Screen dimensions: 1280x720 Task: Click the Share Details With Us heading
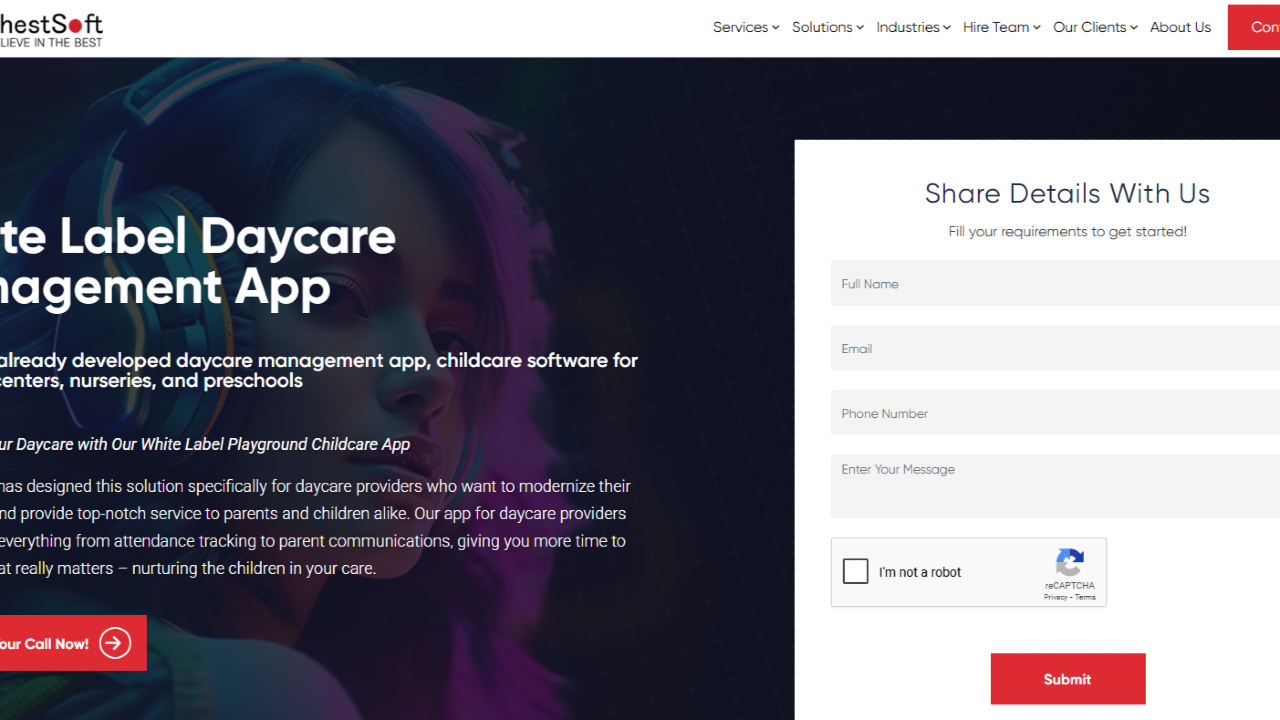pos(1067,193)
